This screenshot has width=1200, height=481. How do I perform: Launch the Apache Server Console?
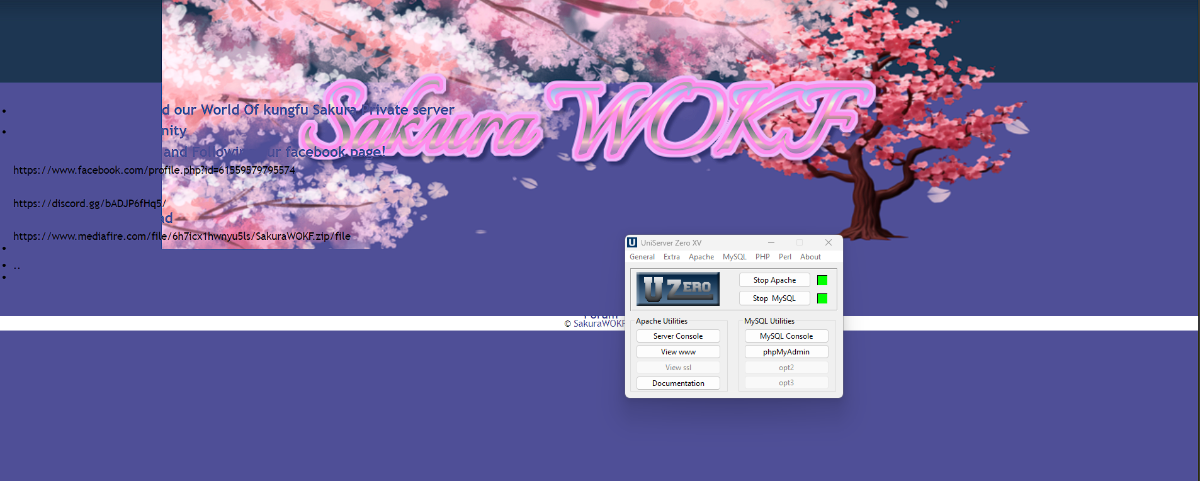click(x=678, y=336)
